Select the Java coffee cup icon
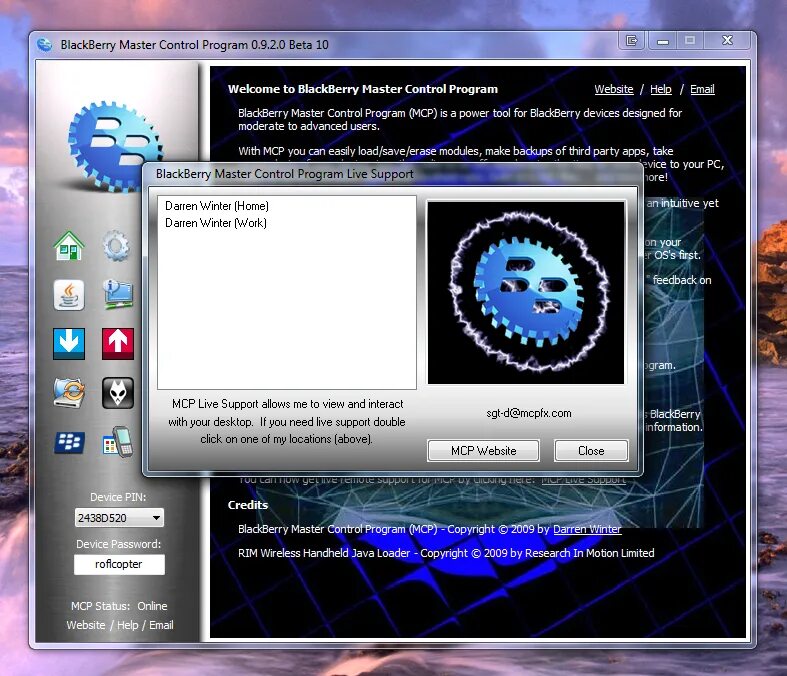The image size is (787, 676). point(69,295)
